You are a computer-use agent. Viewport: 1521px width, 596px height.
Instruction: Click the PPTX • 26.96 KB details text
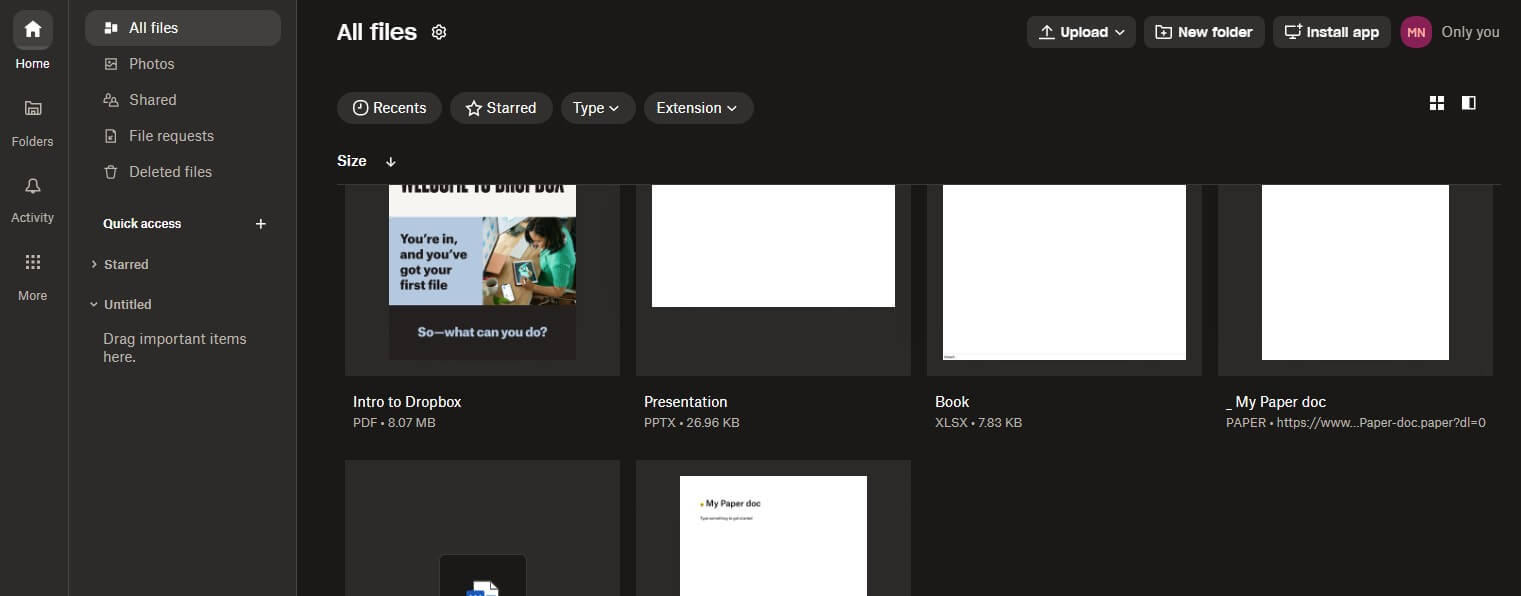692,423
